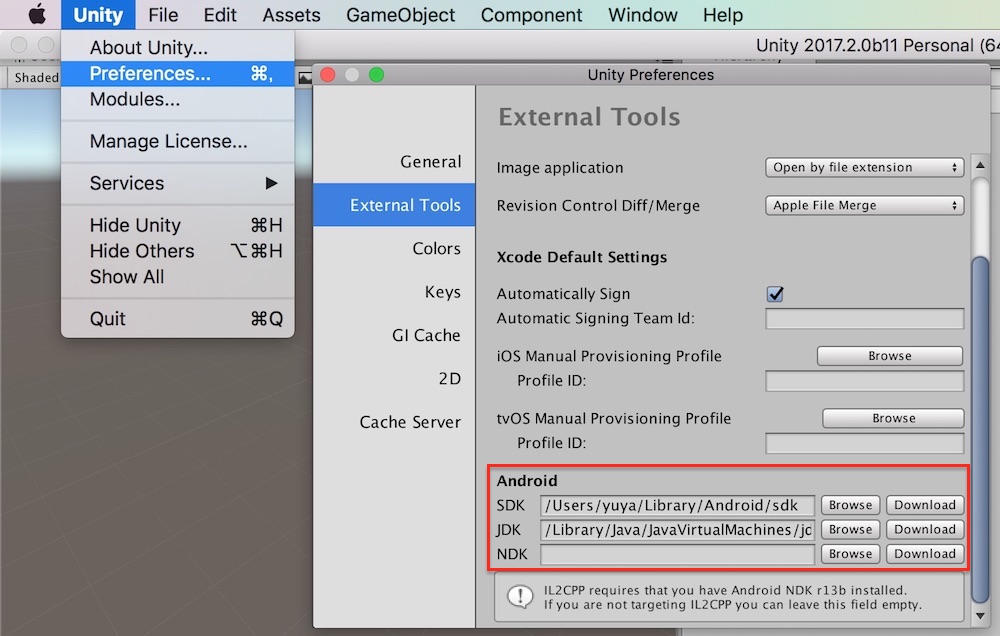Click tvOS Profile ID input field
Viewport: 1000px width, 636px height.
864,443
